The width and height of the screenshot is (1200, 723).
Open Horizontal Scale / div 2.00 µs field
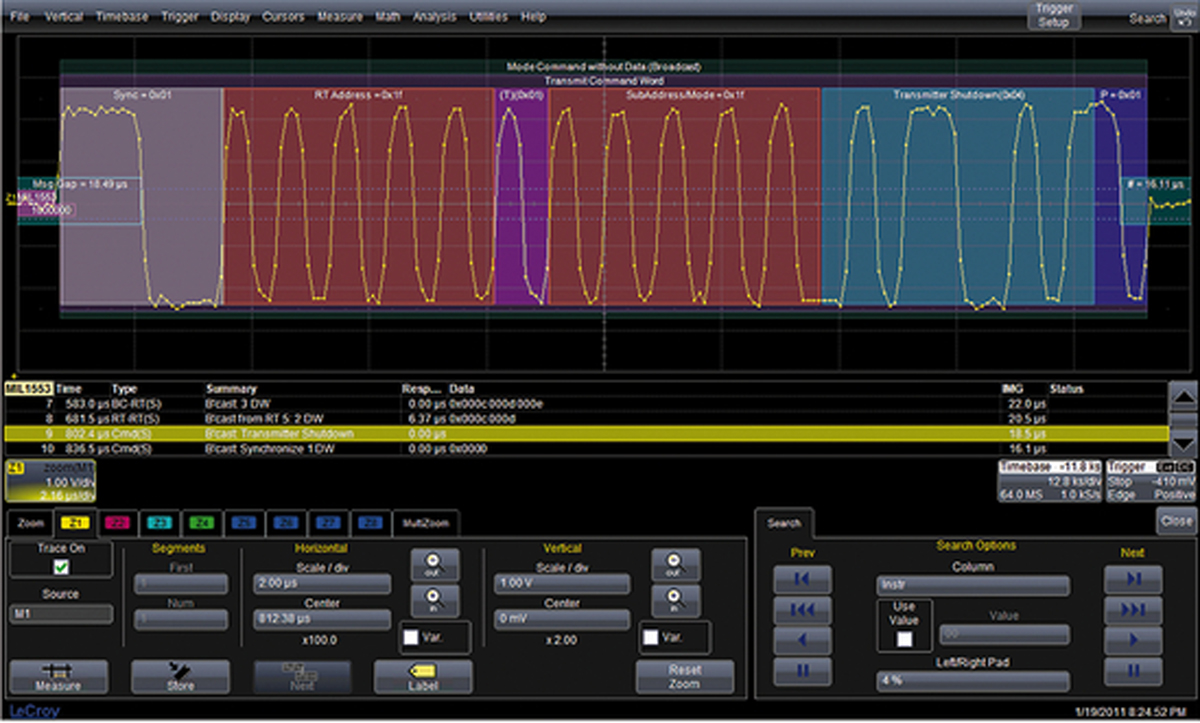point(322,585)
